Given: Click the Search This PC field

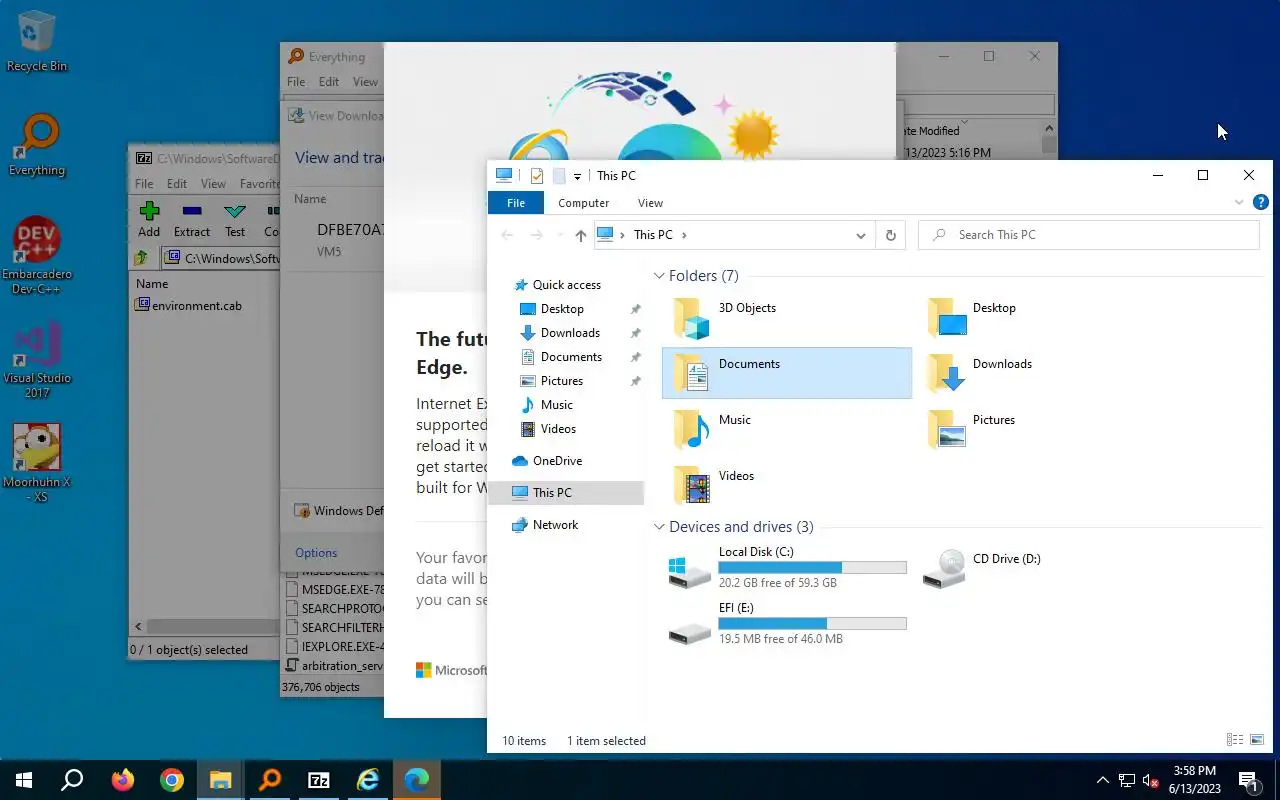Looking at the screenshot, I should [1088, 235].
